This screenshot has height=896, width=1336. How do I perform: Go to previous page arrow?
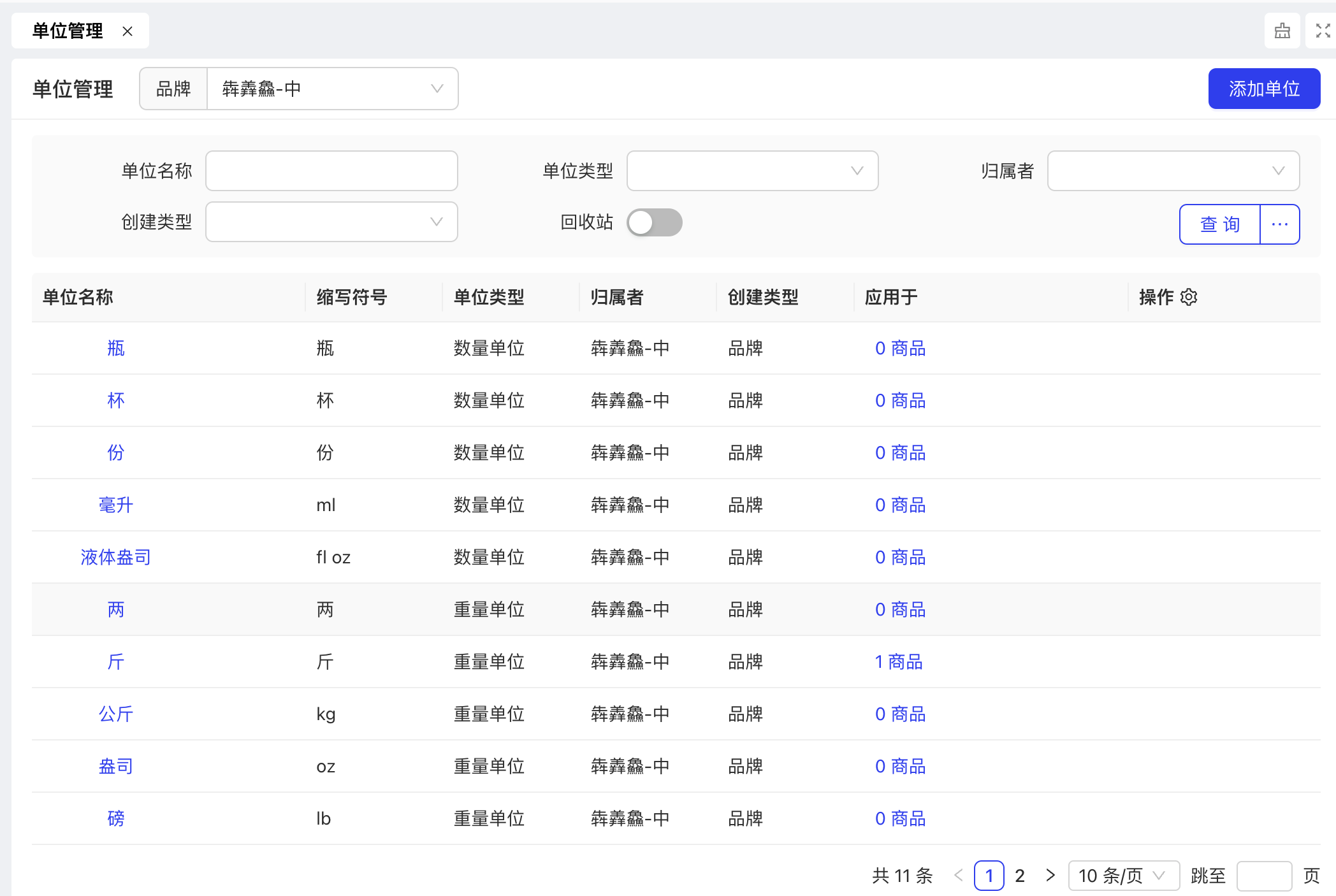[958, 876]
